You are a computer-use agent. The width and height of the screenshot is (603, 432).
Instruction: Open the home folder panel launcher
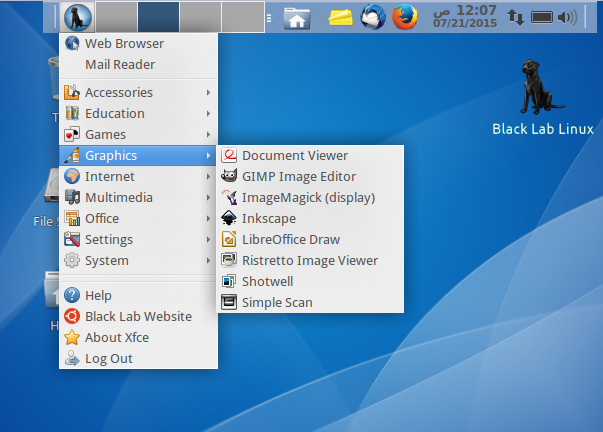[297, 18]
